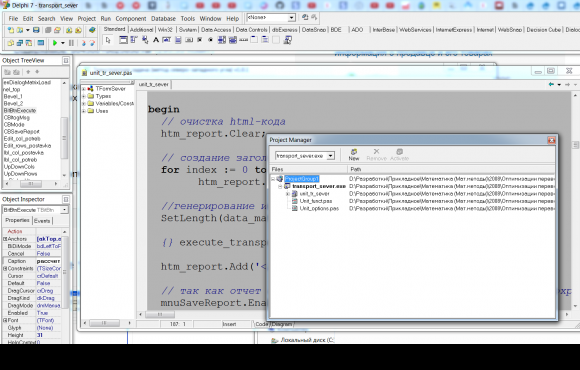Image resolution: width=580 pixels, height=370 pixels.
Task: Click the Remove icon in Project Manager
Action: [x=376, y=154]
